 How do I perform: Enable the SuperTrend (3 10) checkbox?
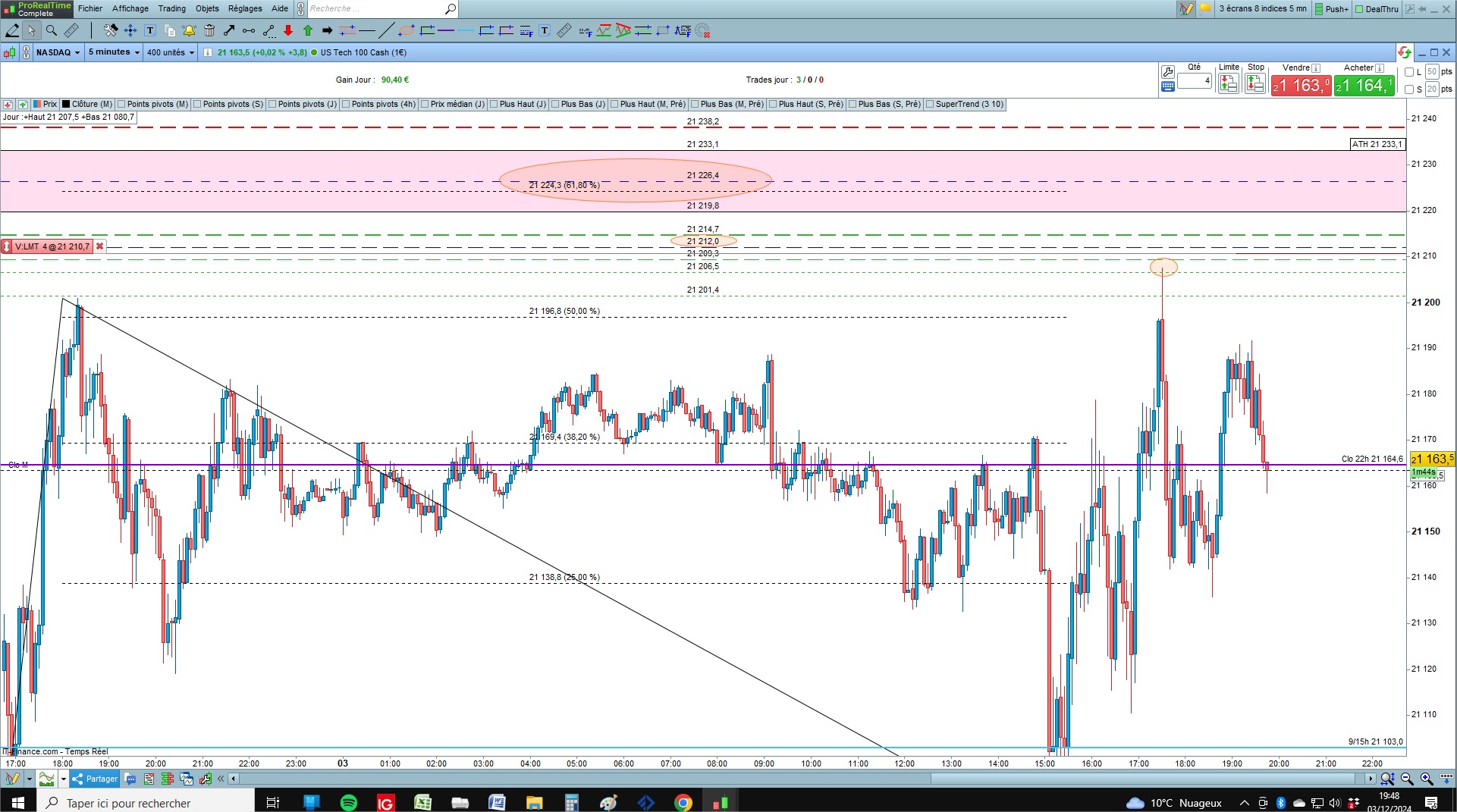pyautogui.click(x=930, y=105)
